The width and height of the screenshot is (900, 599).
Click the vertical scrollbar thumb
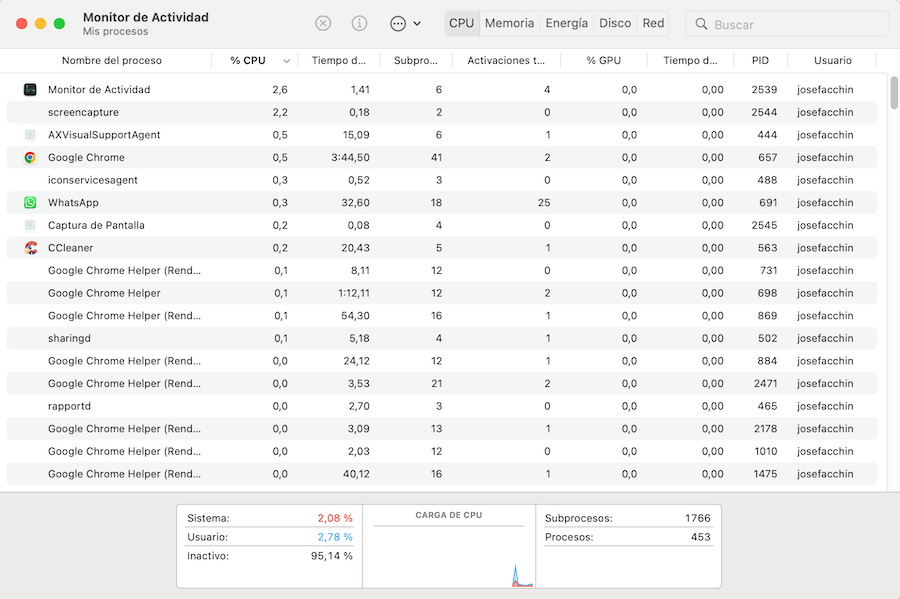coord(894,92)
